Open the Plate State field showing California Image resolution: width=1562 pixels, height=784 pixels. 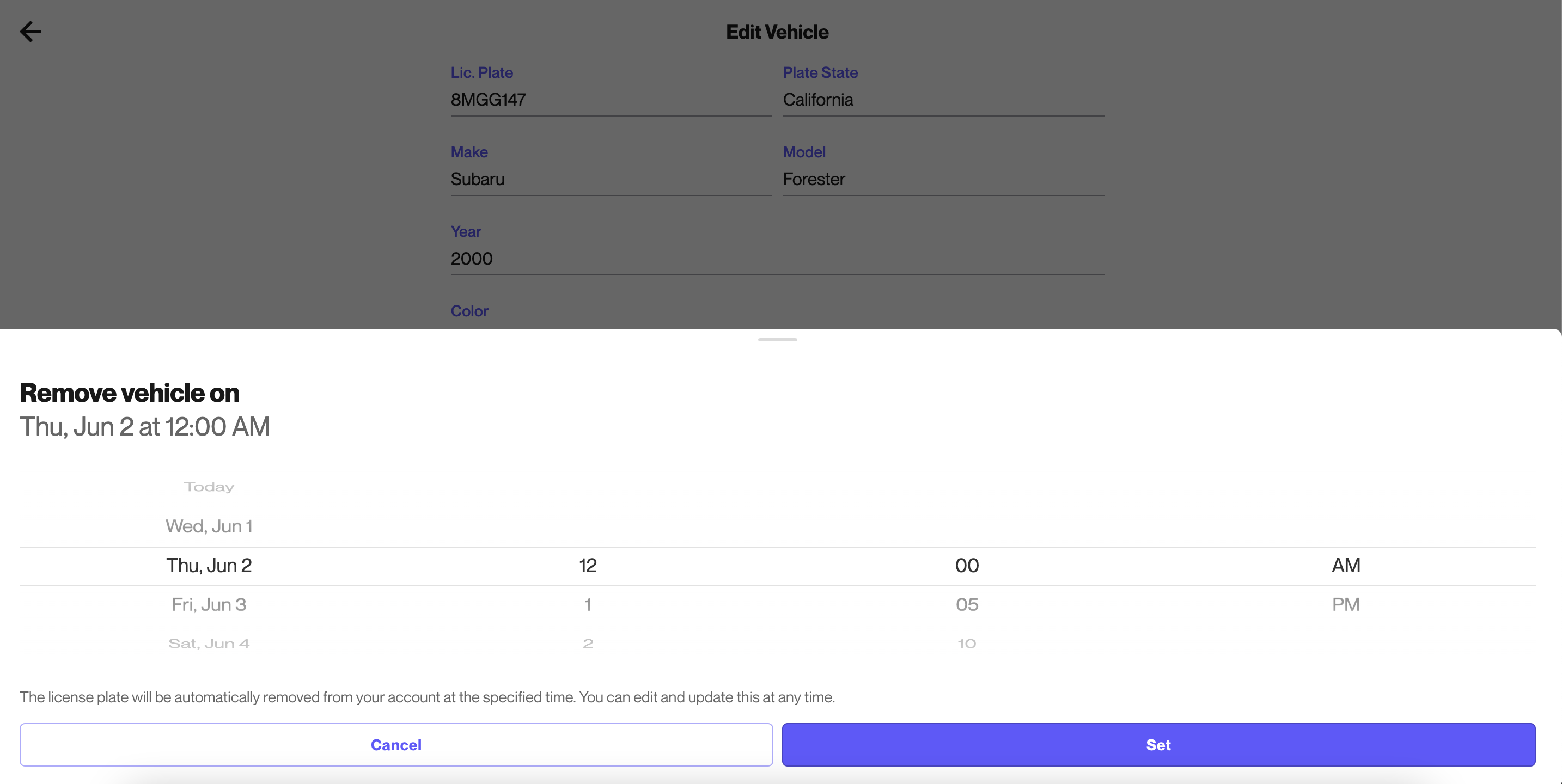click(943, 100)
